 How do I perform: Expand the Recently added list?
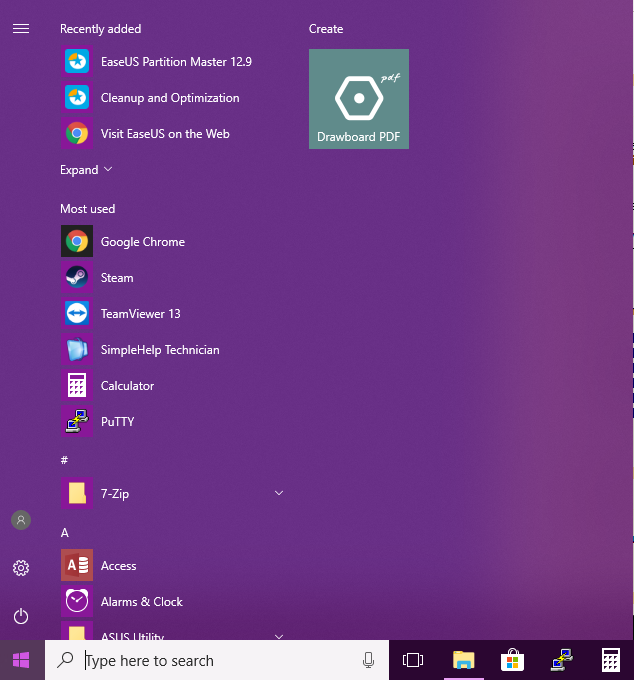pyautogui.click(x=86, y=170)
